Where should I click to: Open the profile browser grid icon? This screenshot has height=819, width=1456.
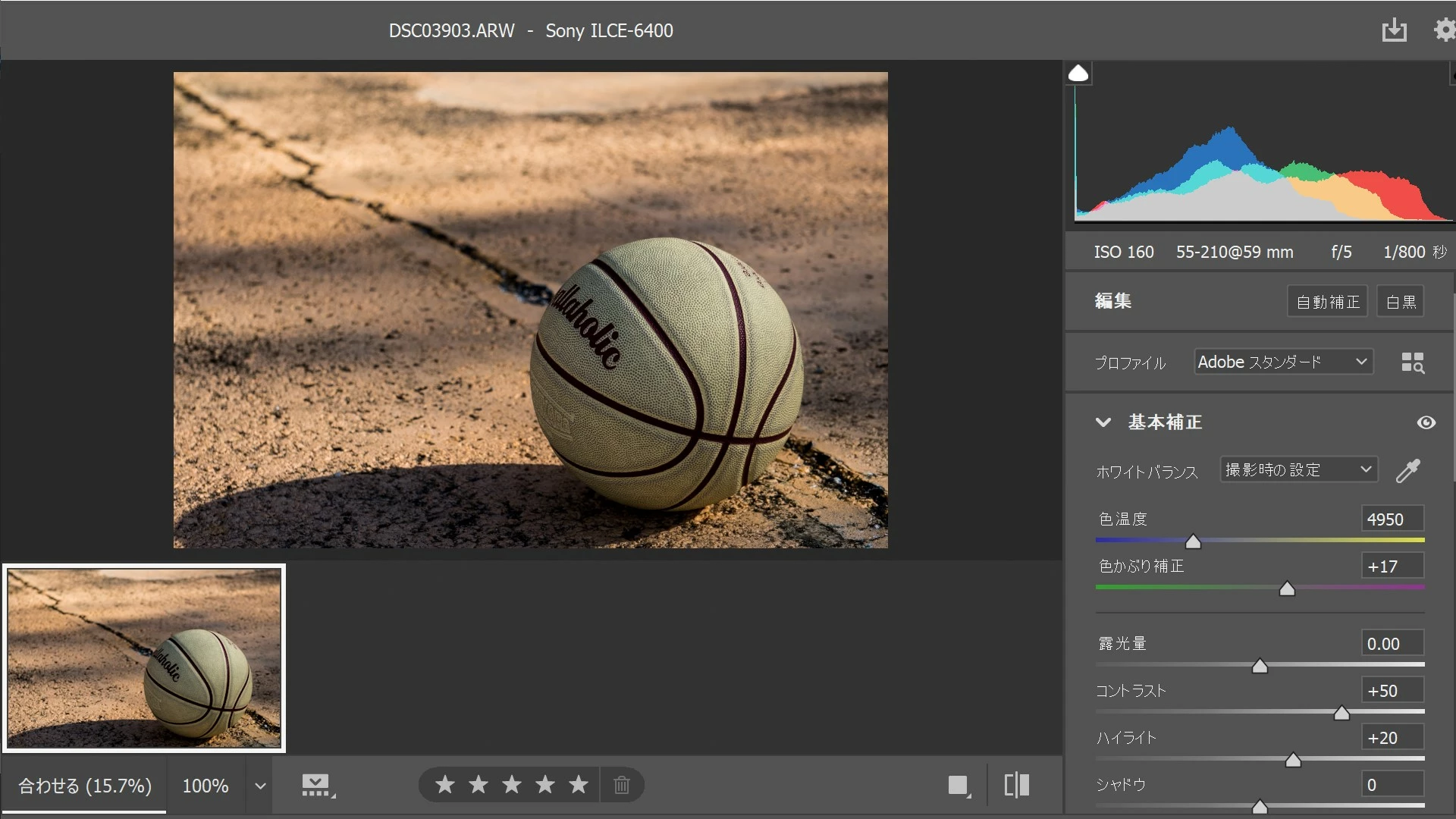[x=1412, y=362]
